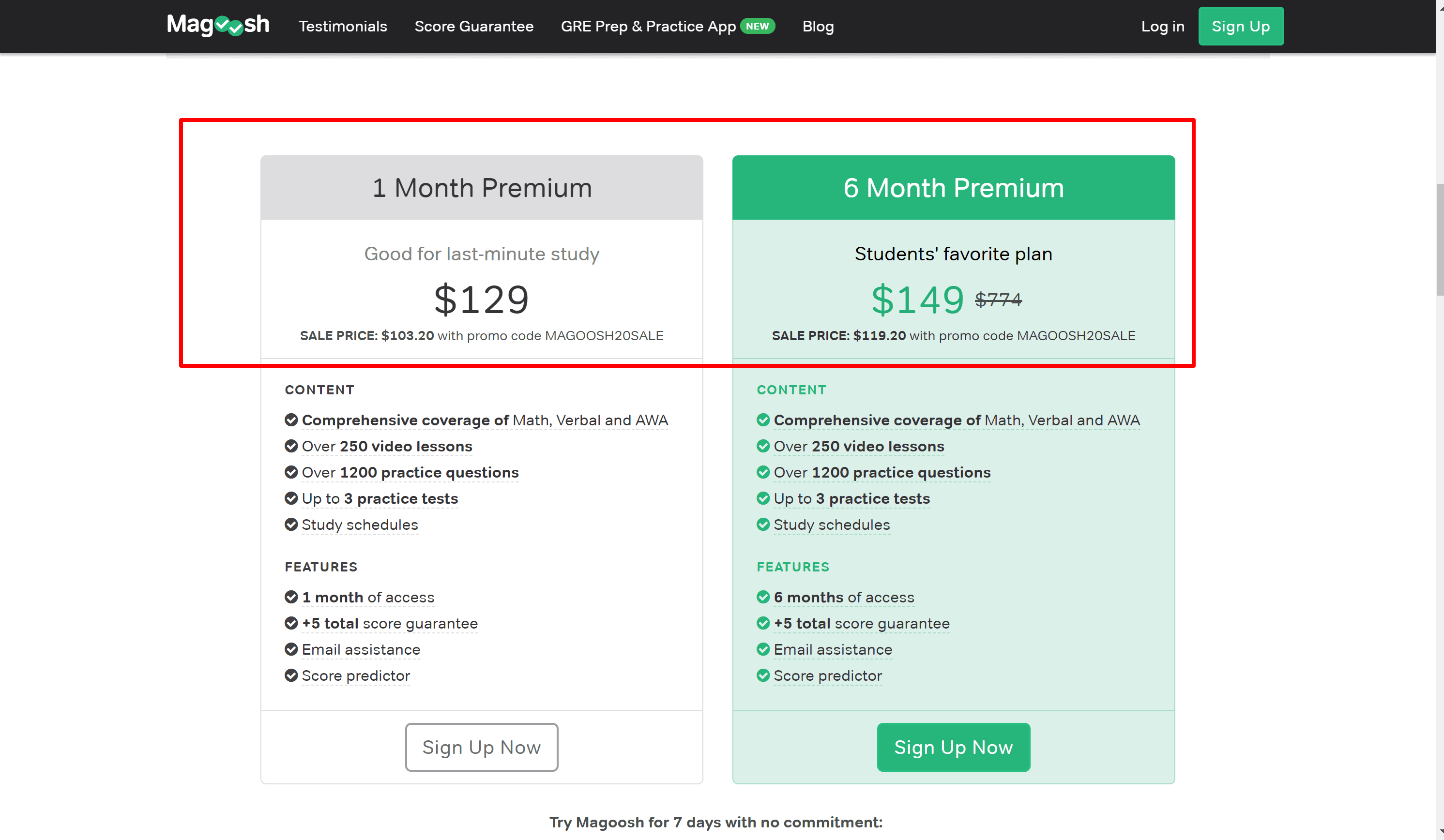Click green checkmark next to Score predictor in 6 Month plan
This screenshot has height=840, width=1444.
763,675
